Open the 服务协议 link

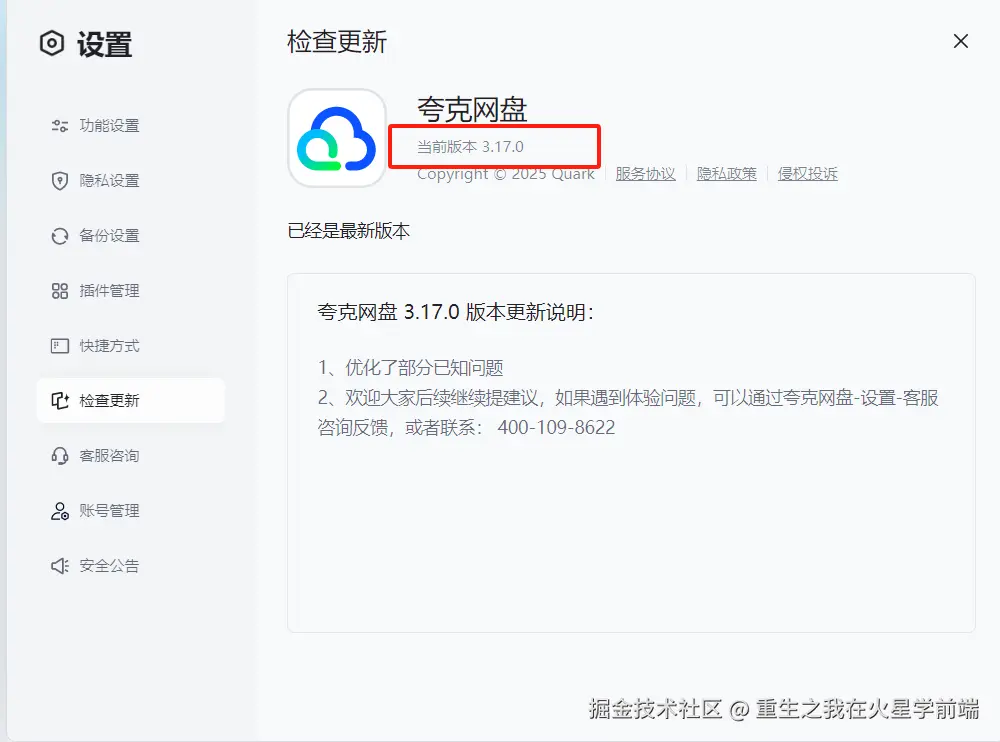[x=645, y=174]
